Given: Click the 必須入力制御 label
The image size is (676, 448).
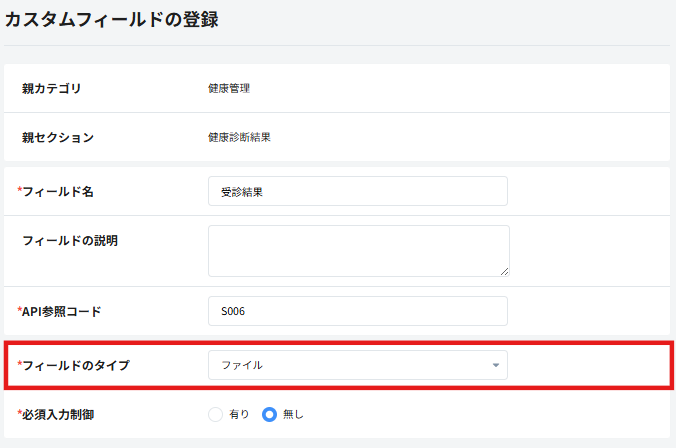Looking at the screenshot, I should [x=56, y=414].
